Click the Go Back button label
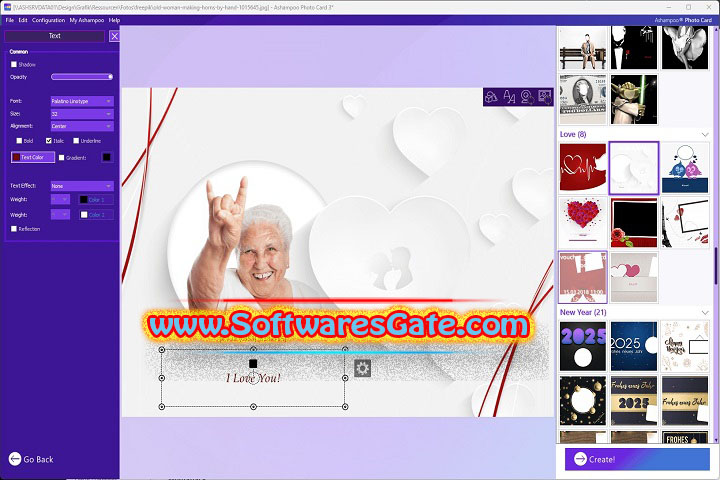Viewport: 720px width, 480px height. point(39,459)
